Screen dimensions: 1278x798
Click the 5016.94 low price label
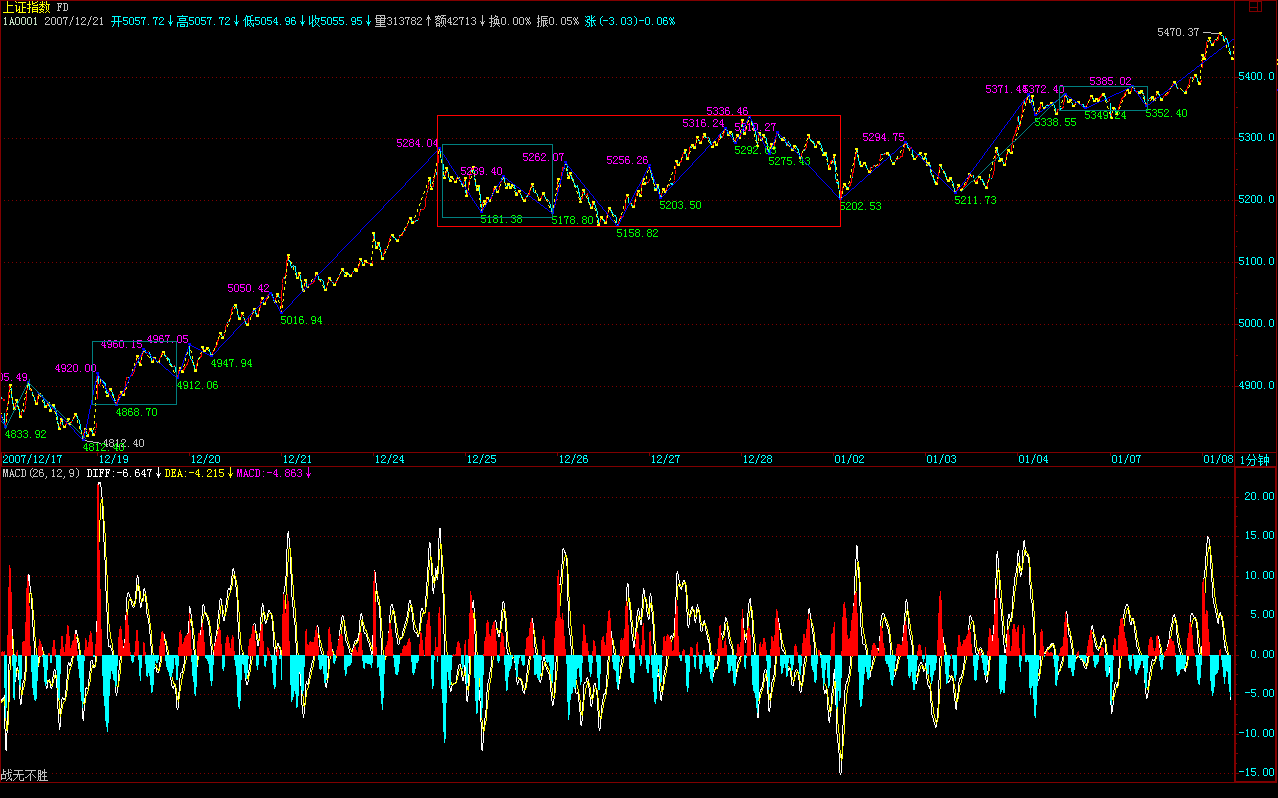click(x=301, y=320)
